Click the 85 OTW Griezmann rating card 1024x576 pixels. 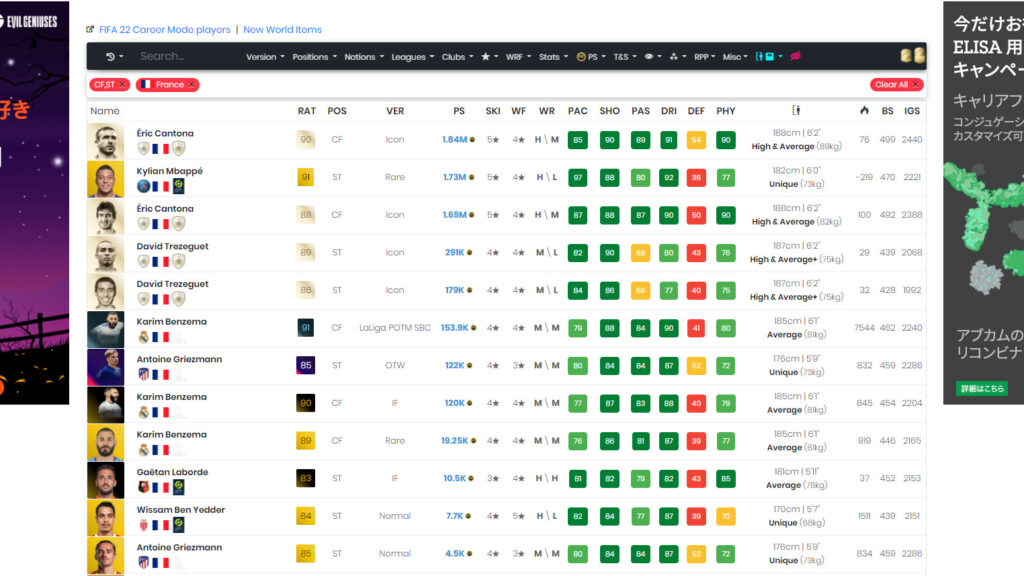point(305,365)
